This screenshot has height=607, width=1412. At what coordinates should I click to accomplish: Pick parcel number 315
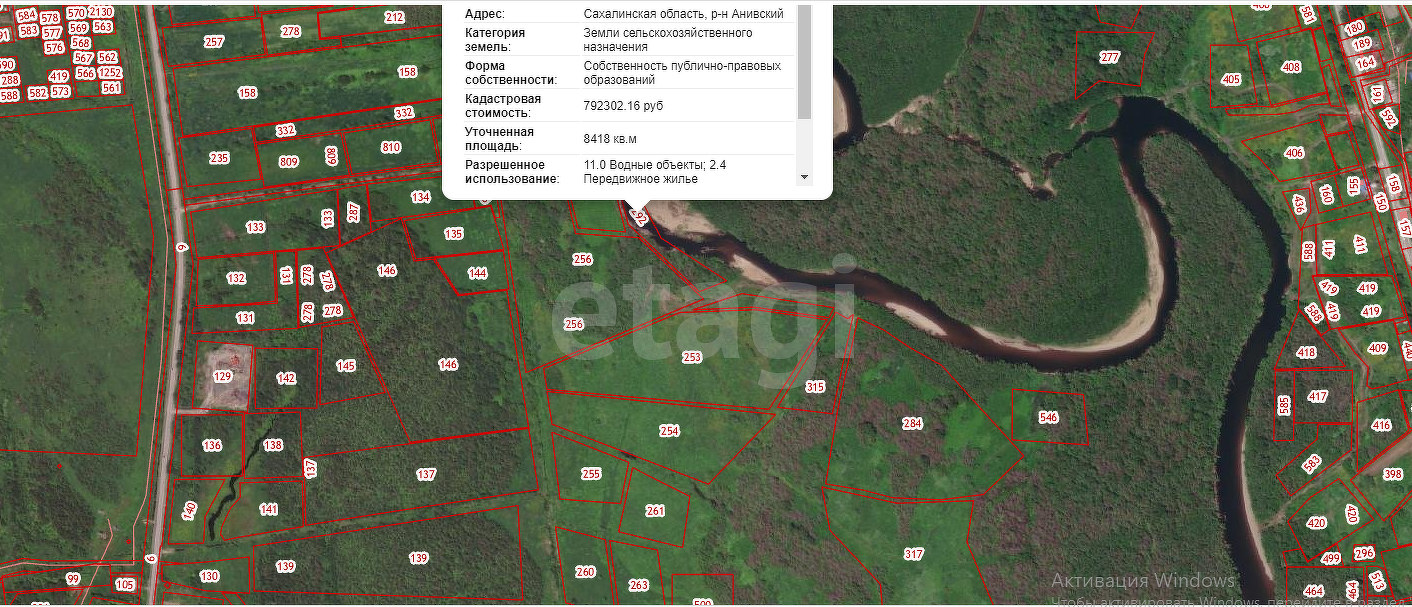[815, 386]
